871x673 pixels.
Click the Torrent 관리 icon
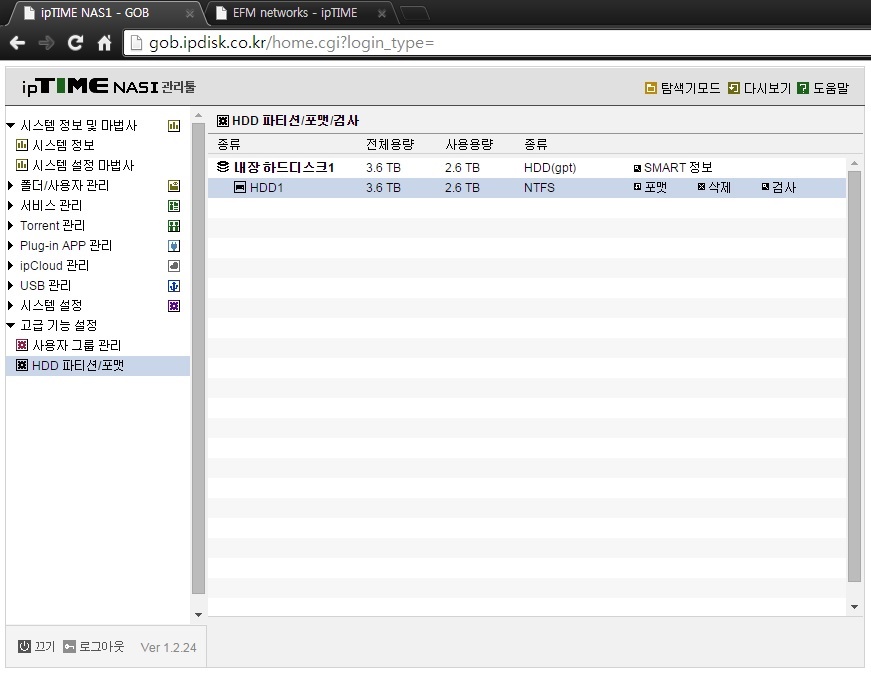point(174,226)
